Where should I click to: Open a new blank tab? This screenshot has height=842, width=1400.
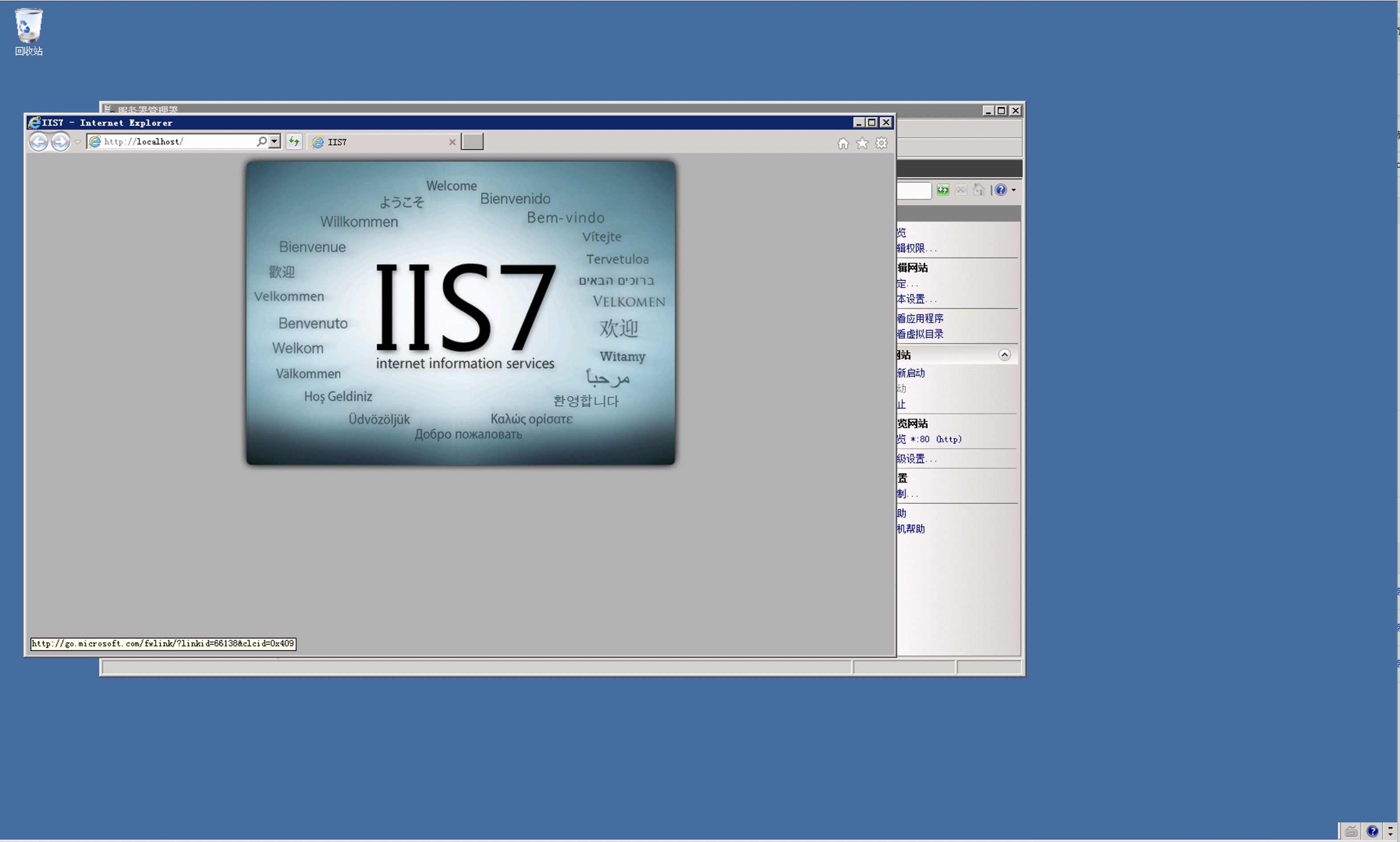point(472,142)
